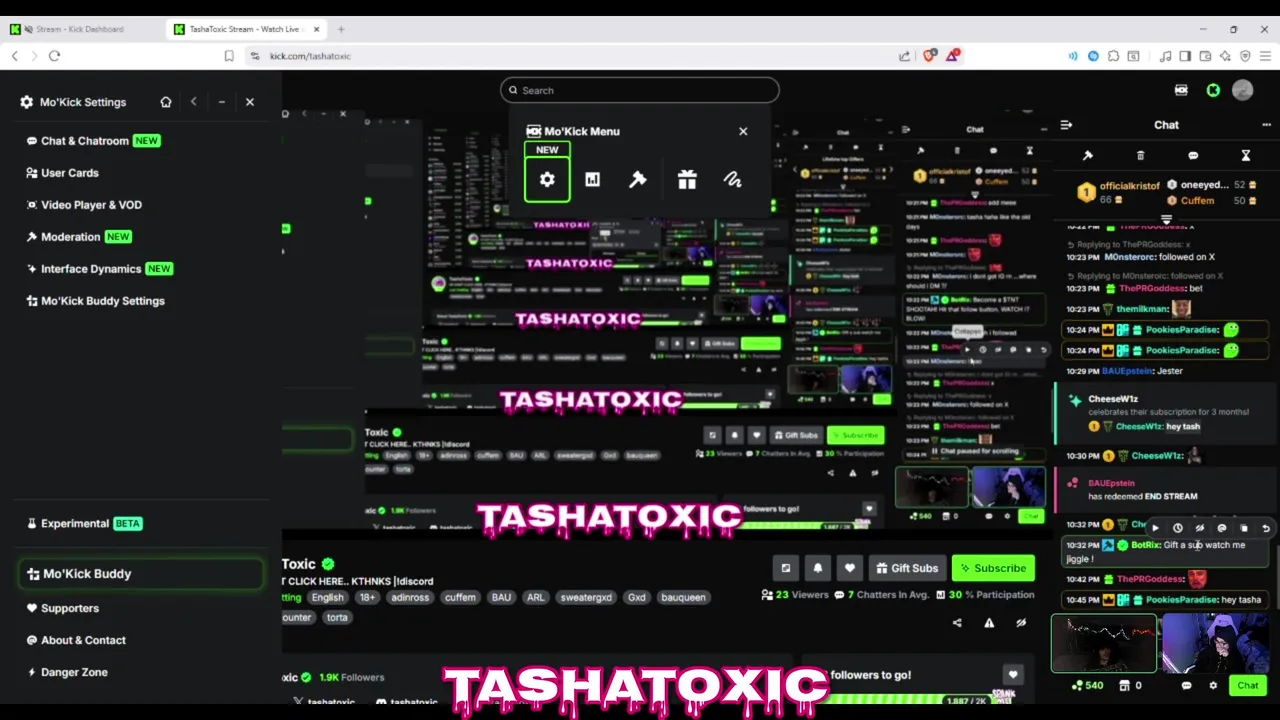Image resolution: width=1280 pixels, height=720 pixels.
Task: Open the gift box icon in Mo'Kick Menu
Action: (687, 180)
